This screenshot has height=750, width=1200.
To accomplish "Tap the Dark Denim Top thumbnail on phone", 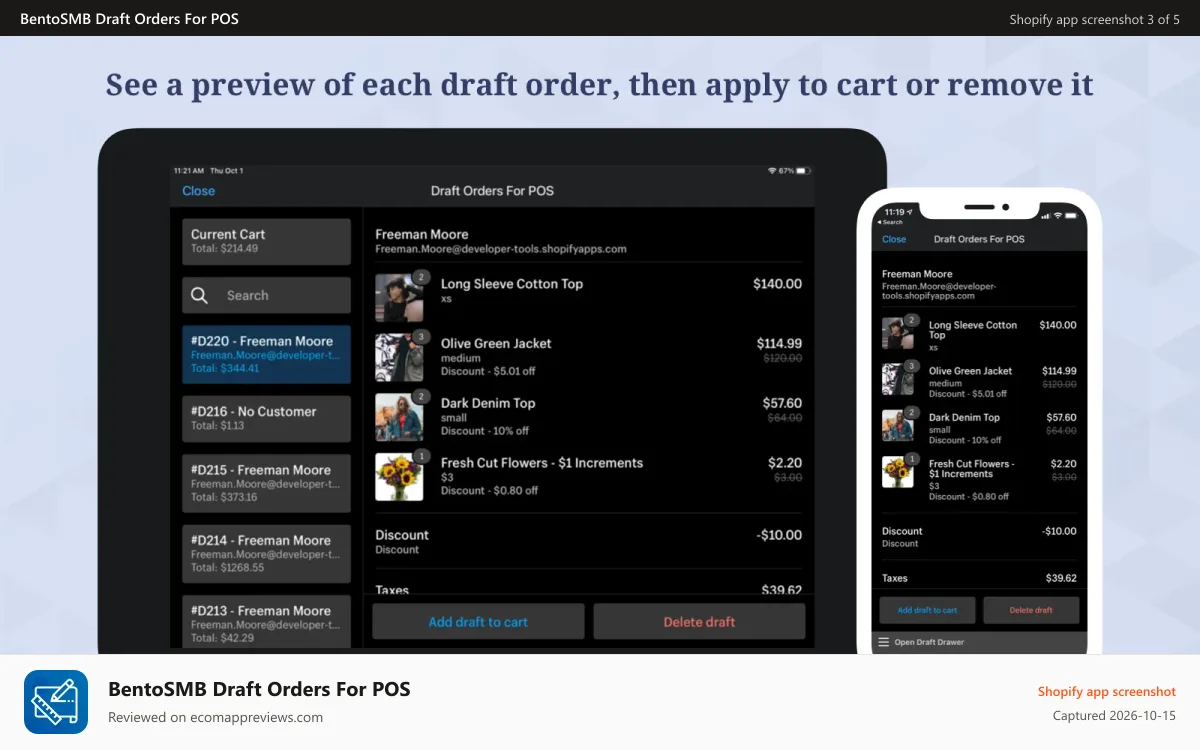I will (x=898, y=425).
